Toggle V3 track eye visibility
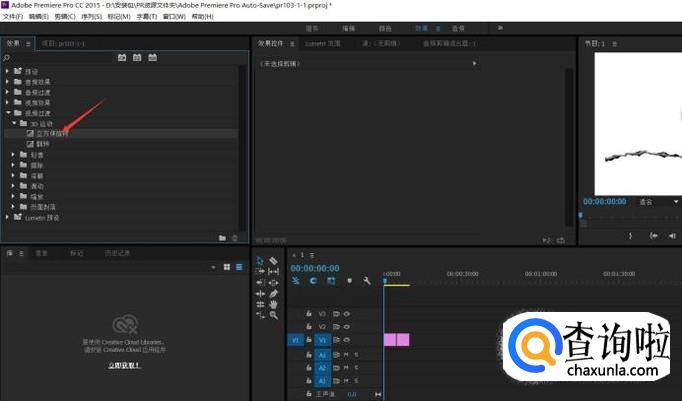This screenshot has width=682, height=401. (347, 313)
